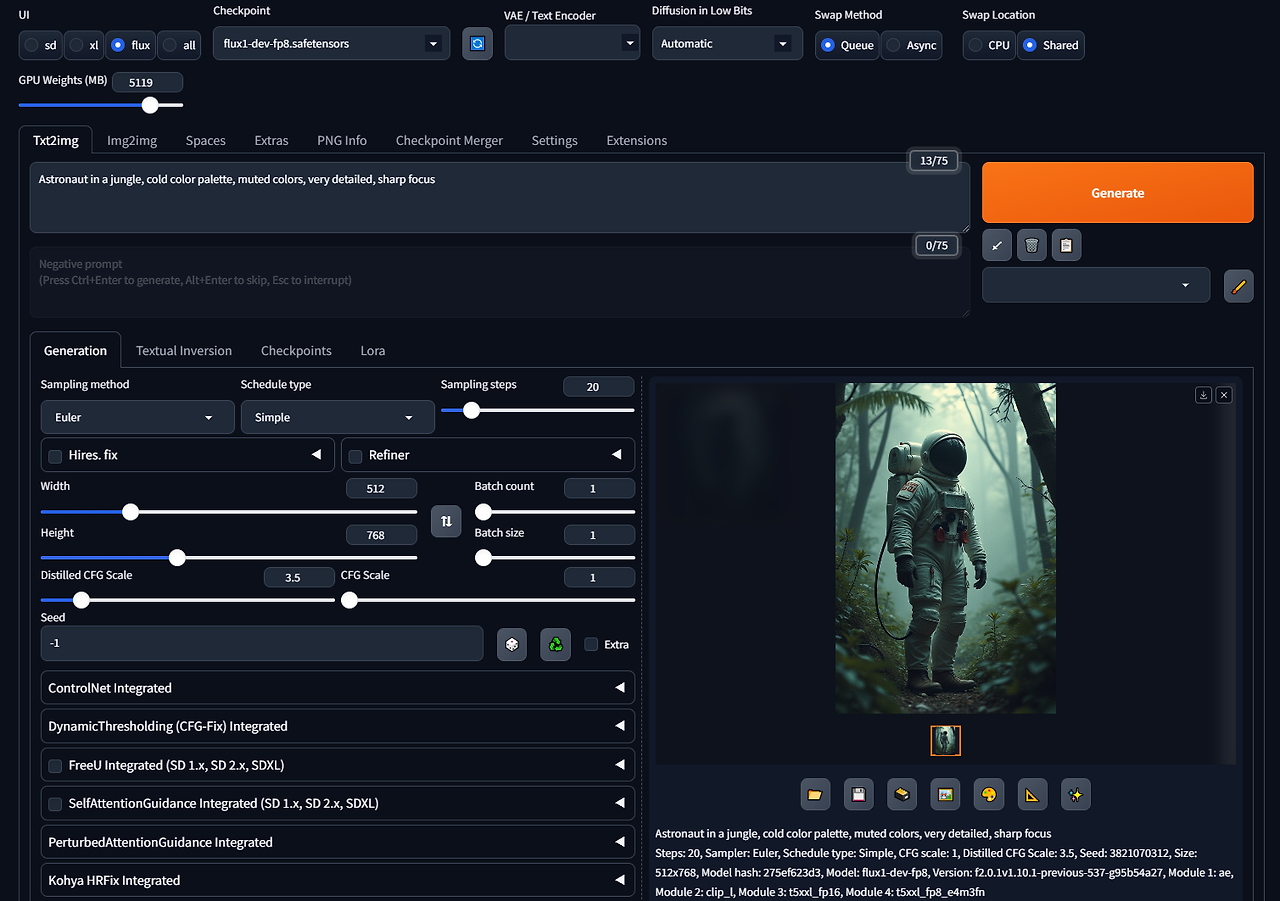Open the Extras tab
Viewport: 1280px width, 901px height.
pyautogui.click(x=271, y=140)
